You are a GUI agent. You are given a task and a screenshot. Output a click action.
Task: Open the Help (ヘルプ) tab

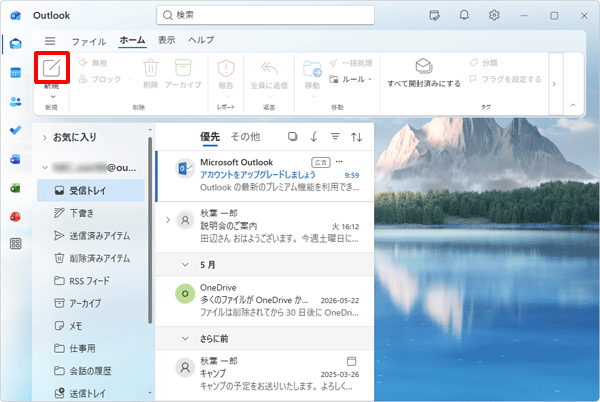pyautogui.click(x=201, y=40)
